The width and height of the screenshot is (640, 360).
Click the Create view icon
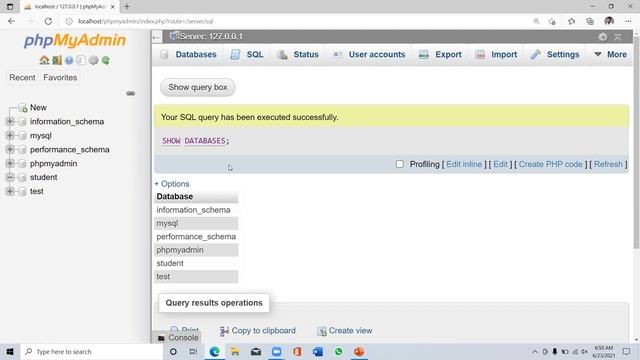(x=322, y=331)
